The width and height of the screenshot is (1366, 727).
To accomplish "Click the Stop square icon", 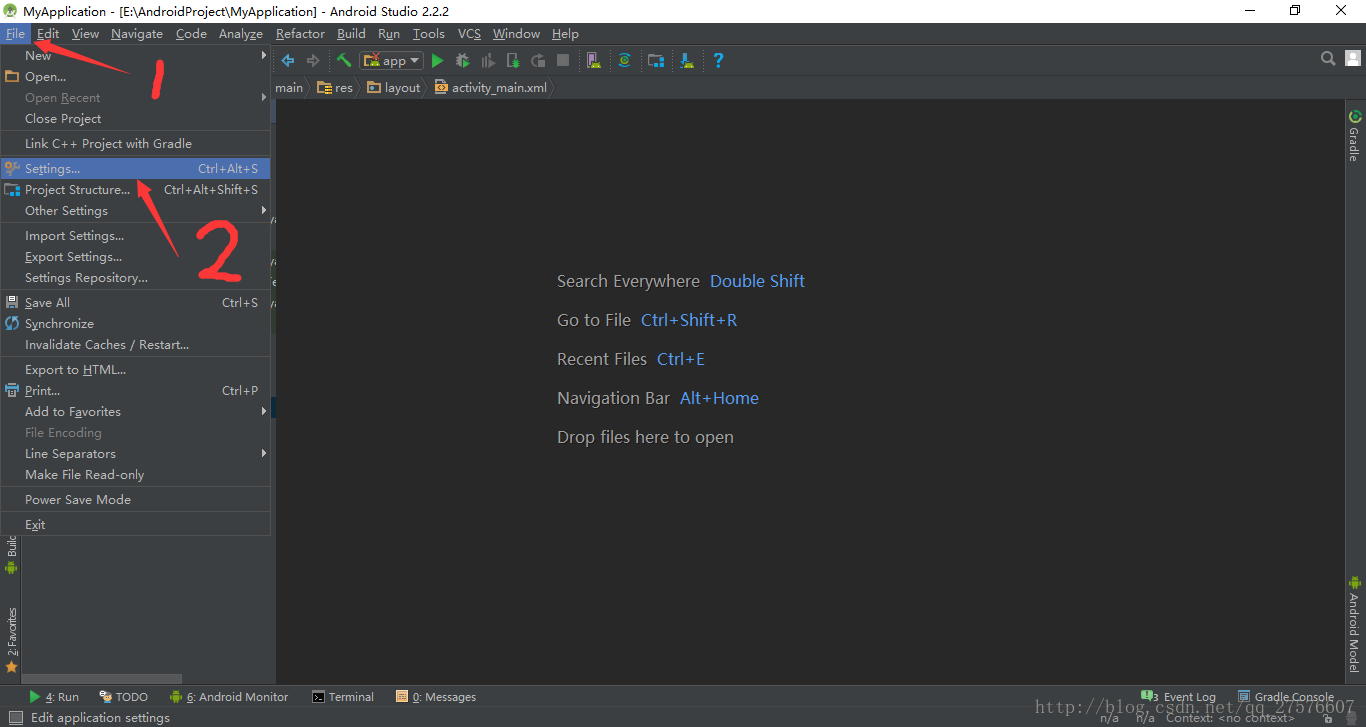I will 563,61.
